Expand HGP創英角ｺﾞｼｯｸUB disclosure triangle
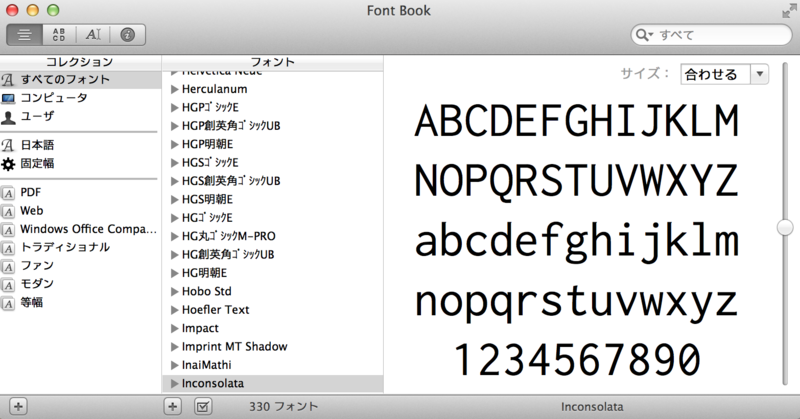The height and width of the screenshot is (419, 800). tap(174, 126)
